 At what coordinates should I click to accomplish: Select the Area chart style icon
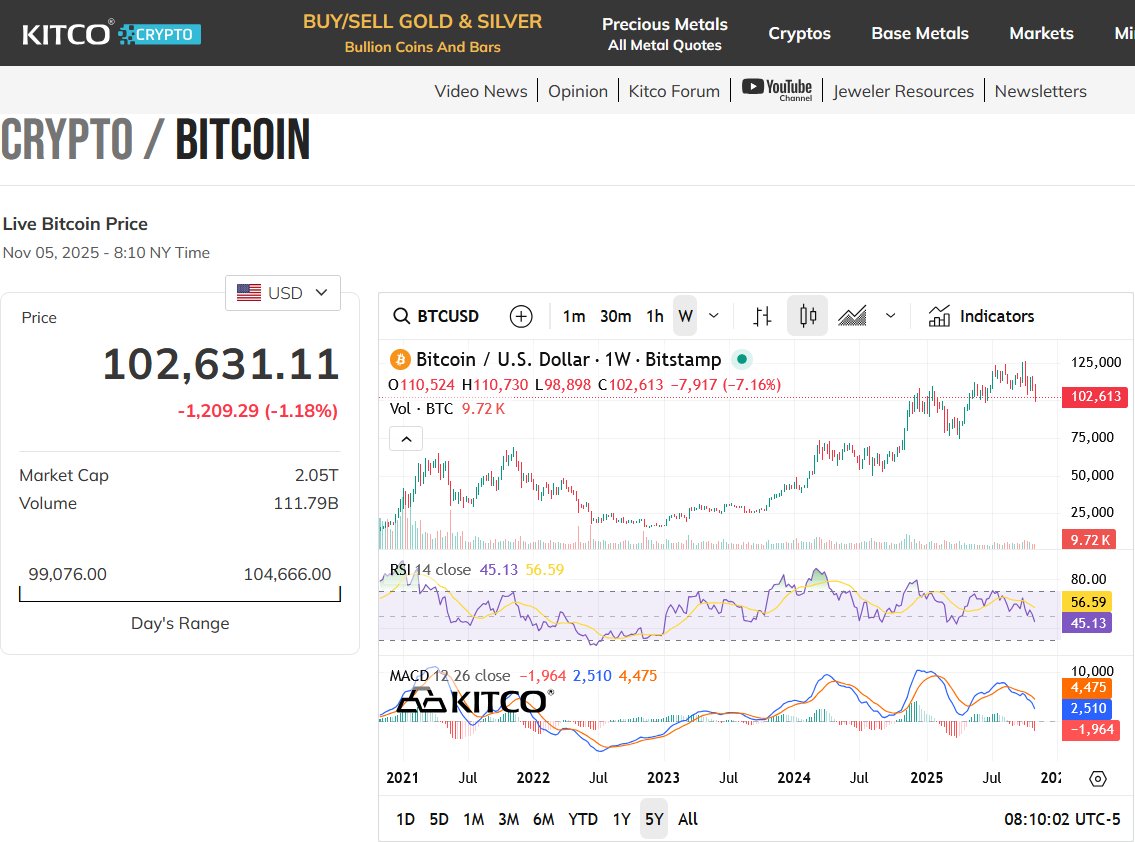(852, 316)
